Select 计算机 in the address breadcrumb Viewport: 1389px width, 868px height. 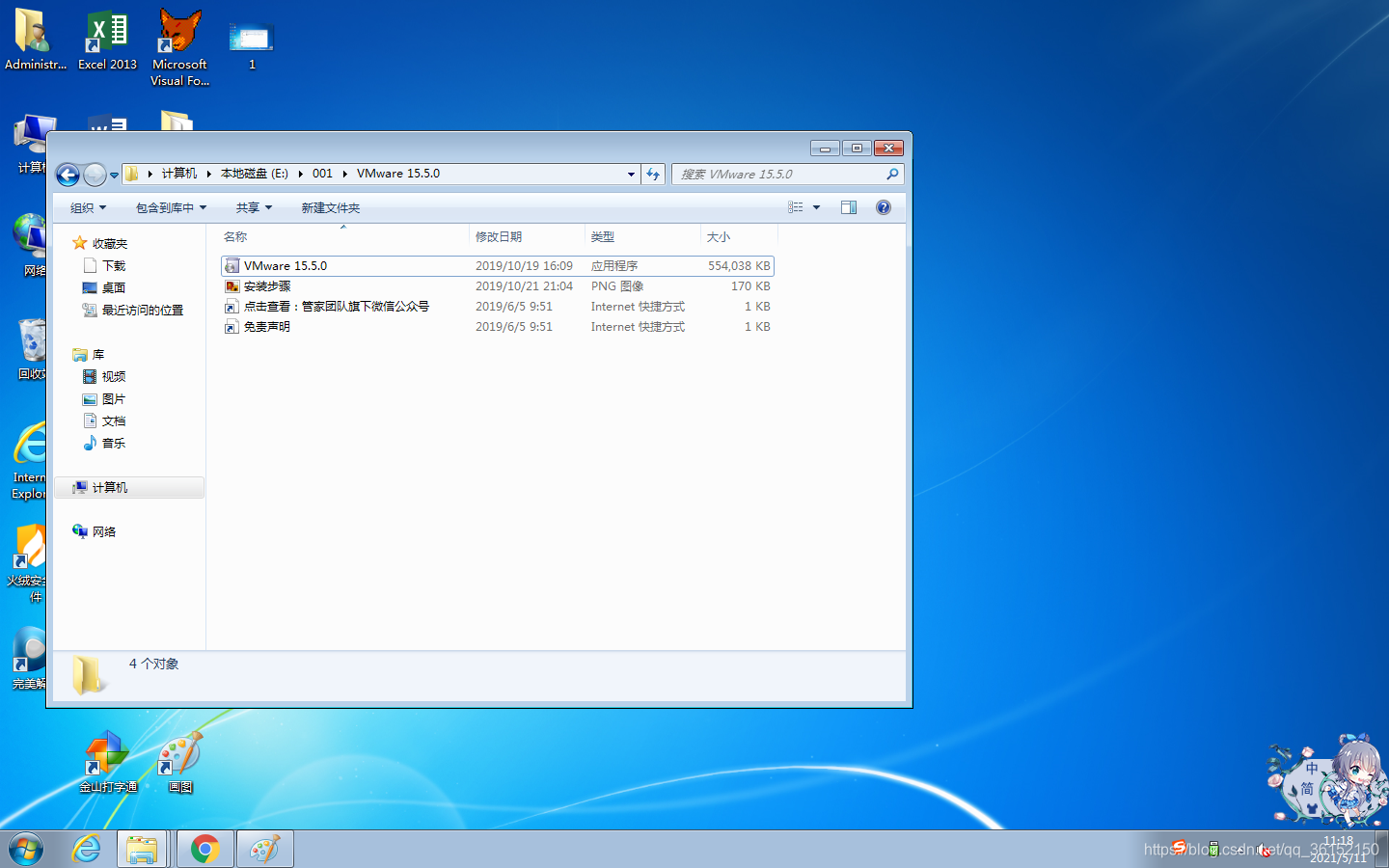(179, 174)
